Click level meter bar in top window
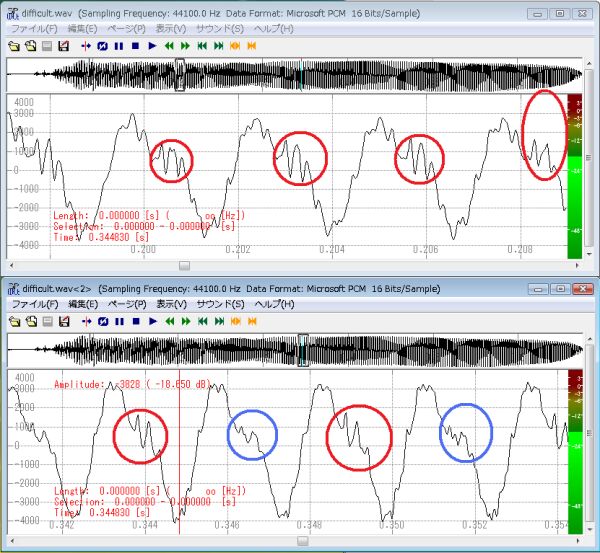The image size is (600, 553). 574,176
